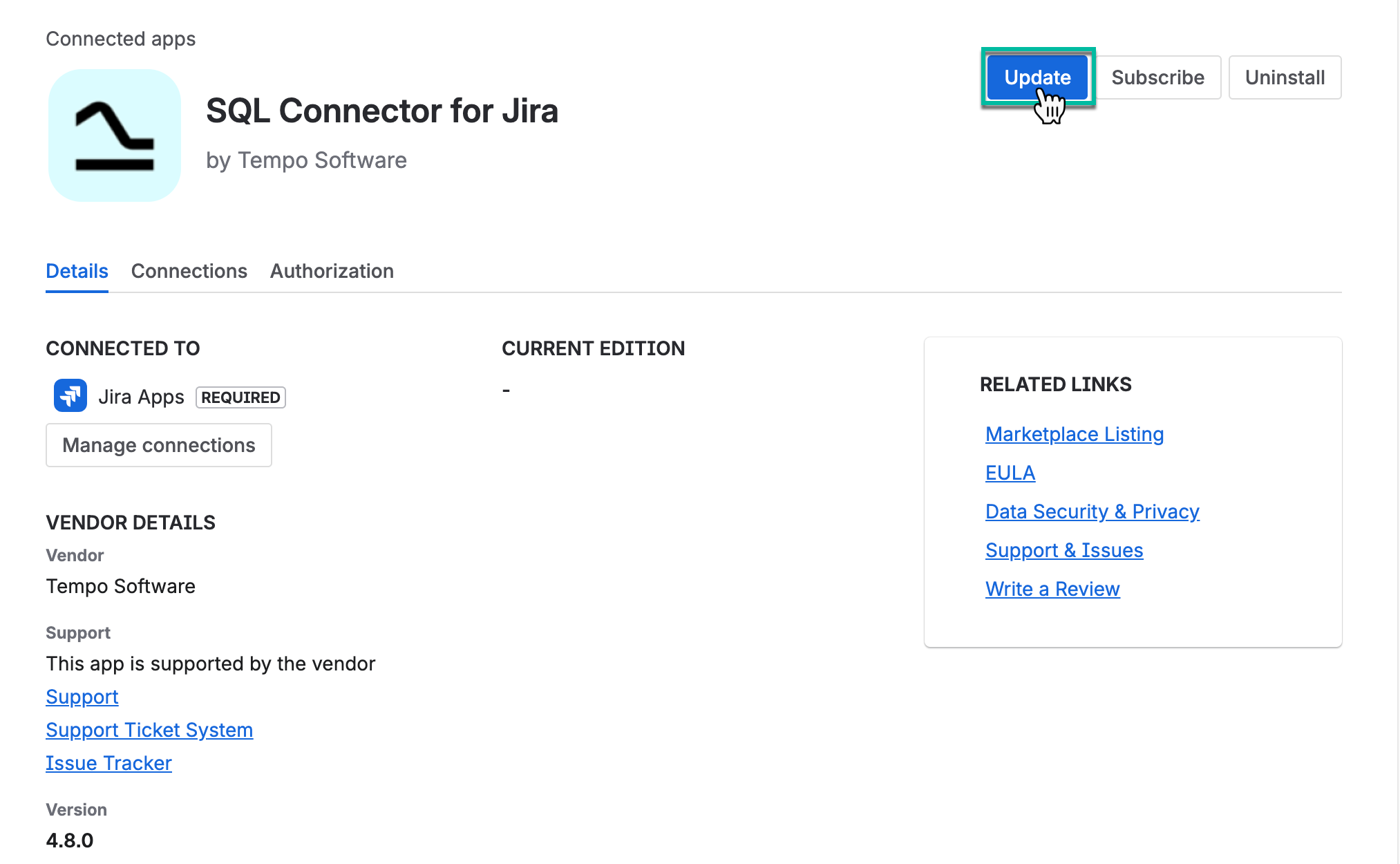Click the CURRENT EDITION heading
The width and height of the screenshot is (1400, 864).
(594, 348)
